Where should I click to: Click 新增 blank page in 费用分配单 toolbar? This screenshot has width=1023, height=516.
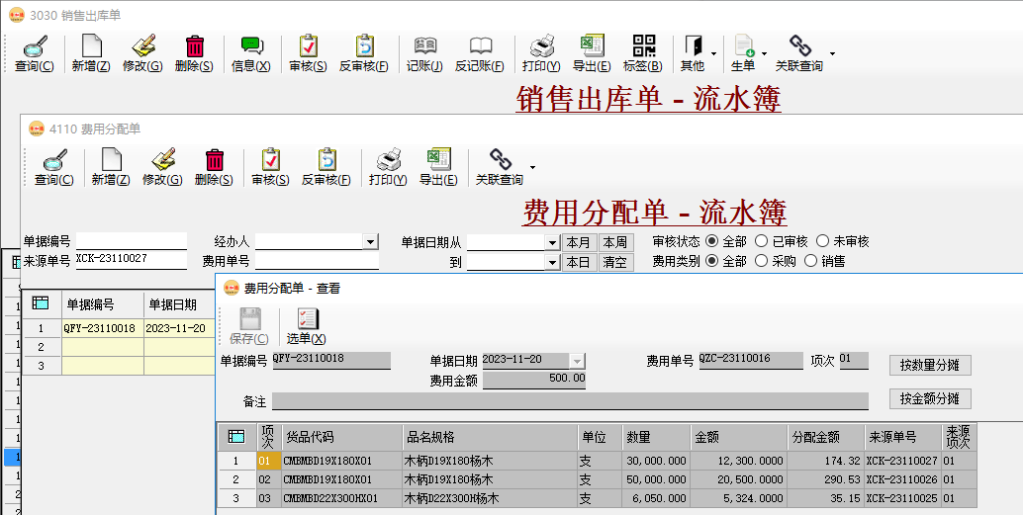click(x=111, y=160)
